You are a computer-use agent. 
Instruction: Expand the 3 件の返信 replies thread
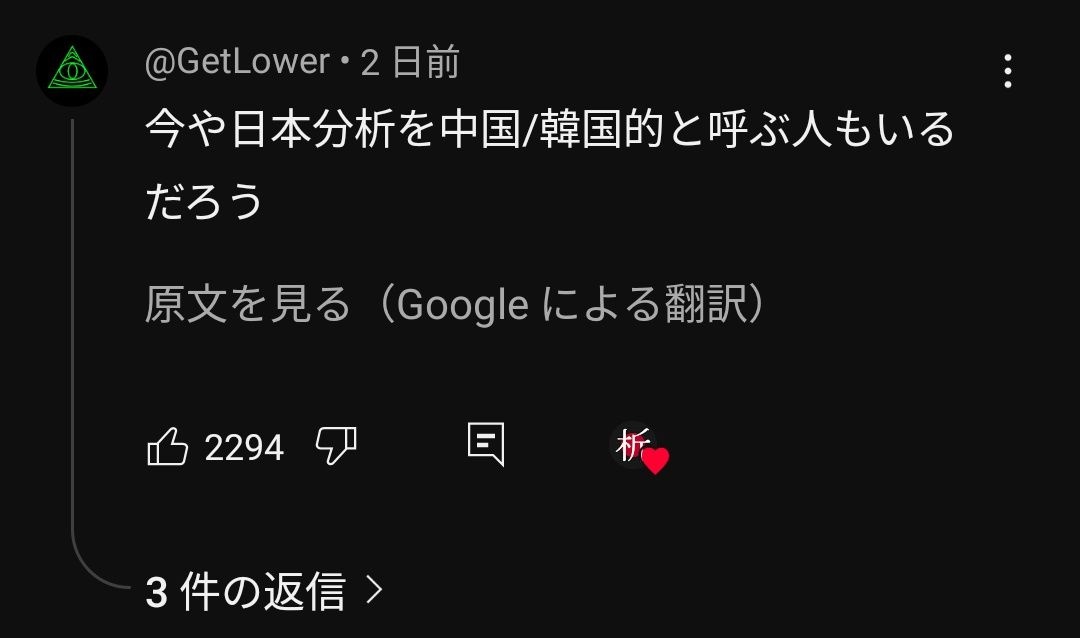(x=264, y=590)
